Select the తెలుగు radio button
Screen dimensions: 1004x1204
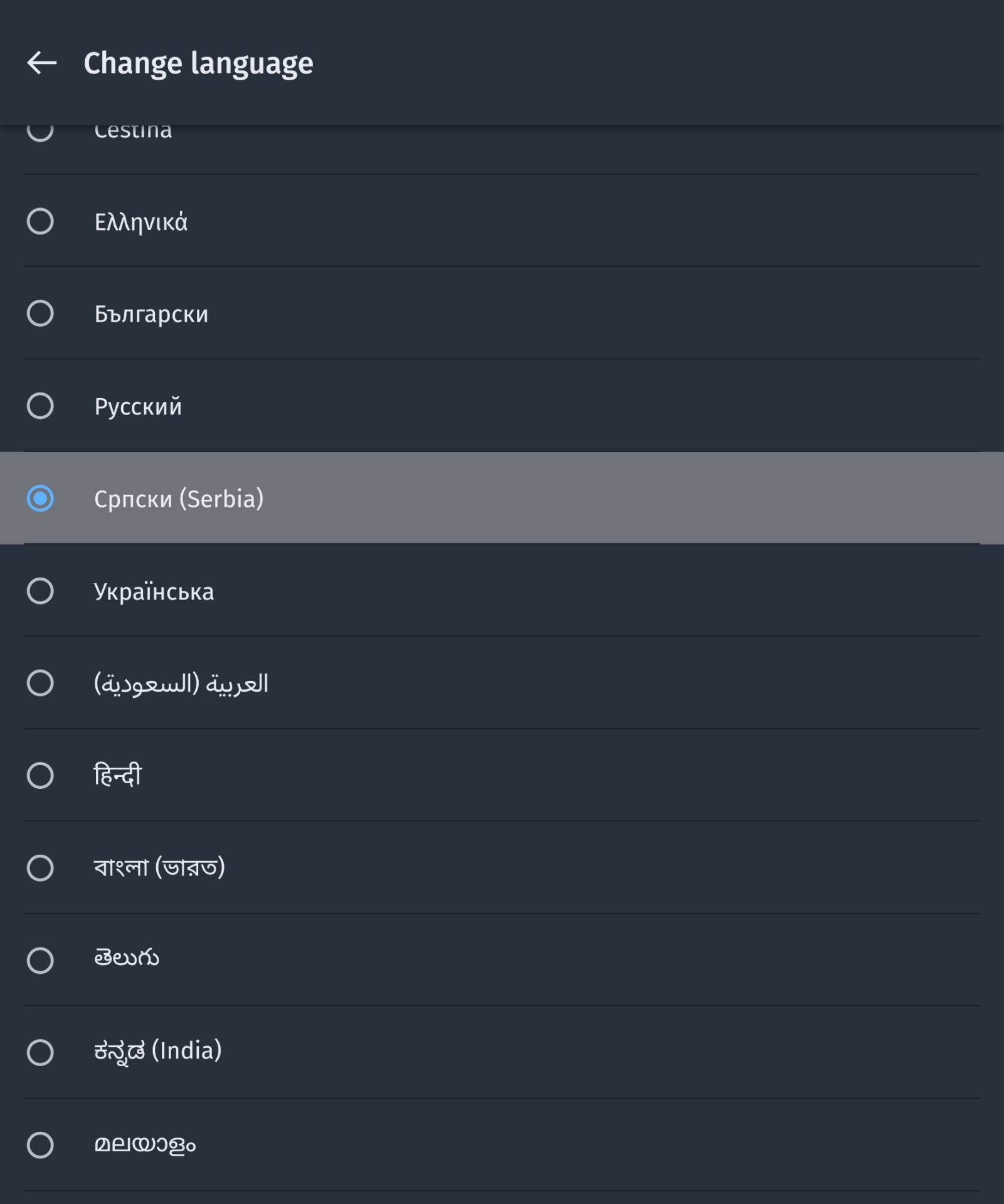point(40,960)
